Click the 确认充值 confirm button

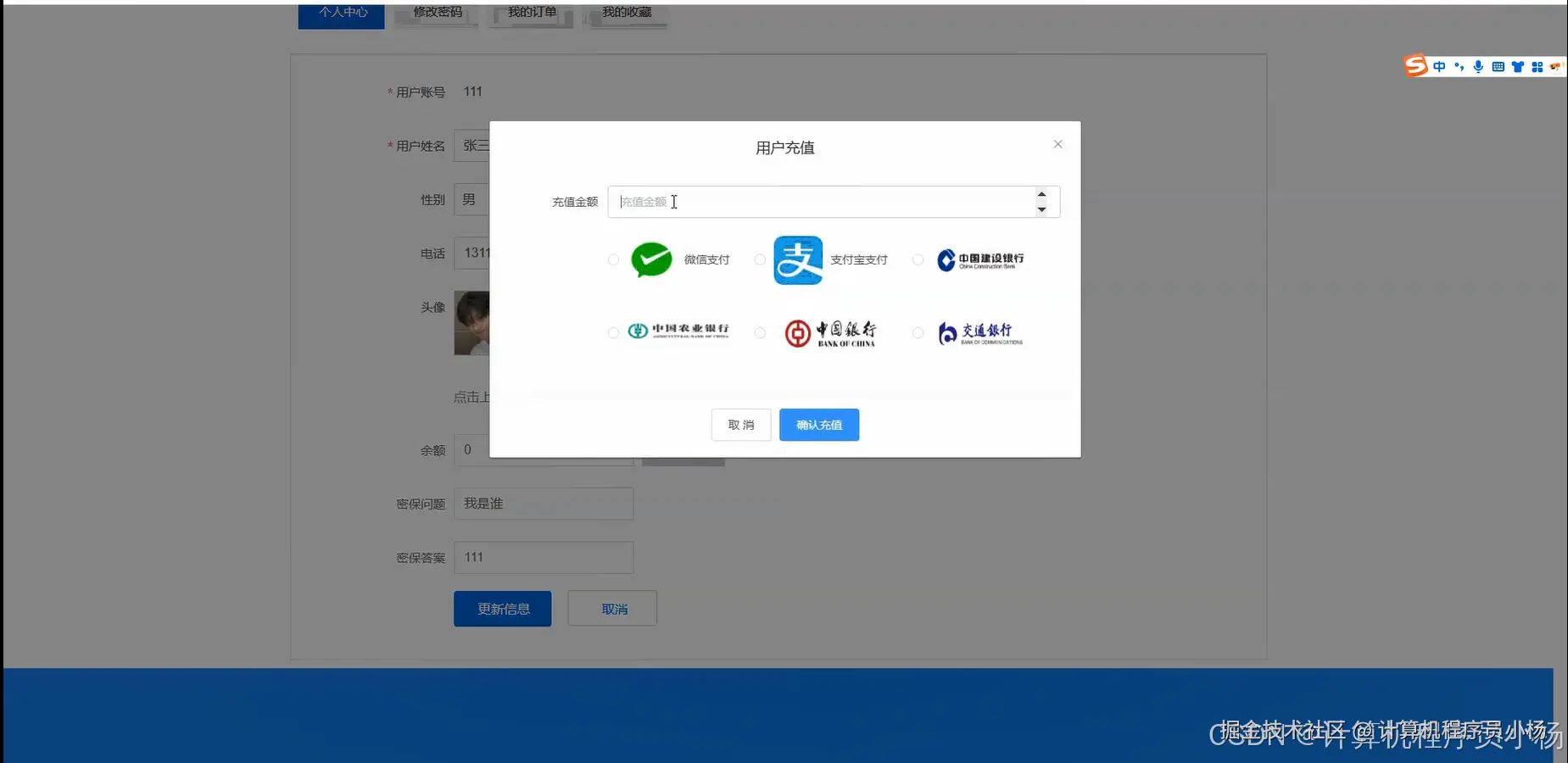817,424
